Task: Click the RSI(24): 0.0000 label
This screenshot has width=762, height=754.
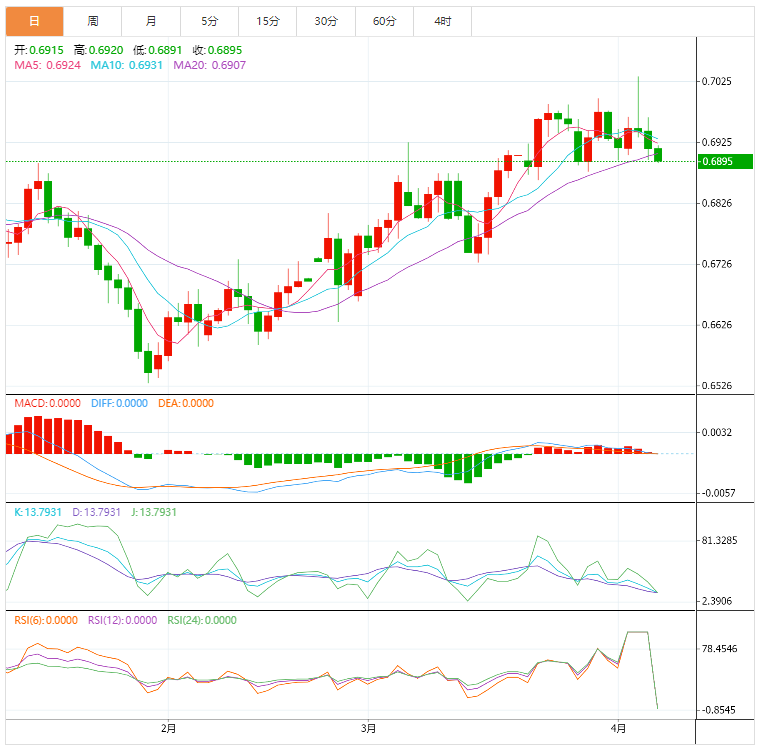Action: (202, 620)
